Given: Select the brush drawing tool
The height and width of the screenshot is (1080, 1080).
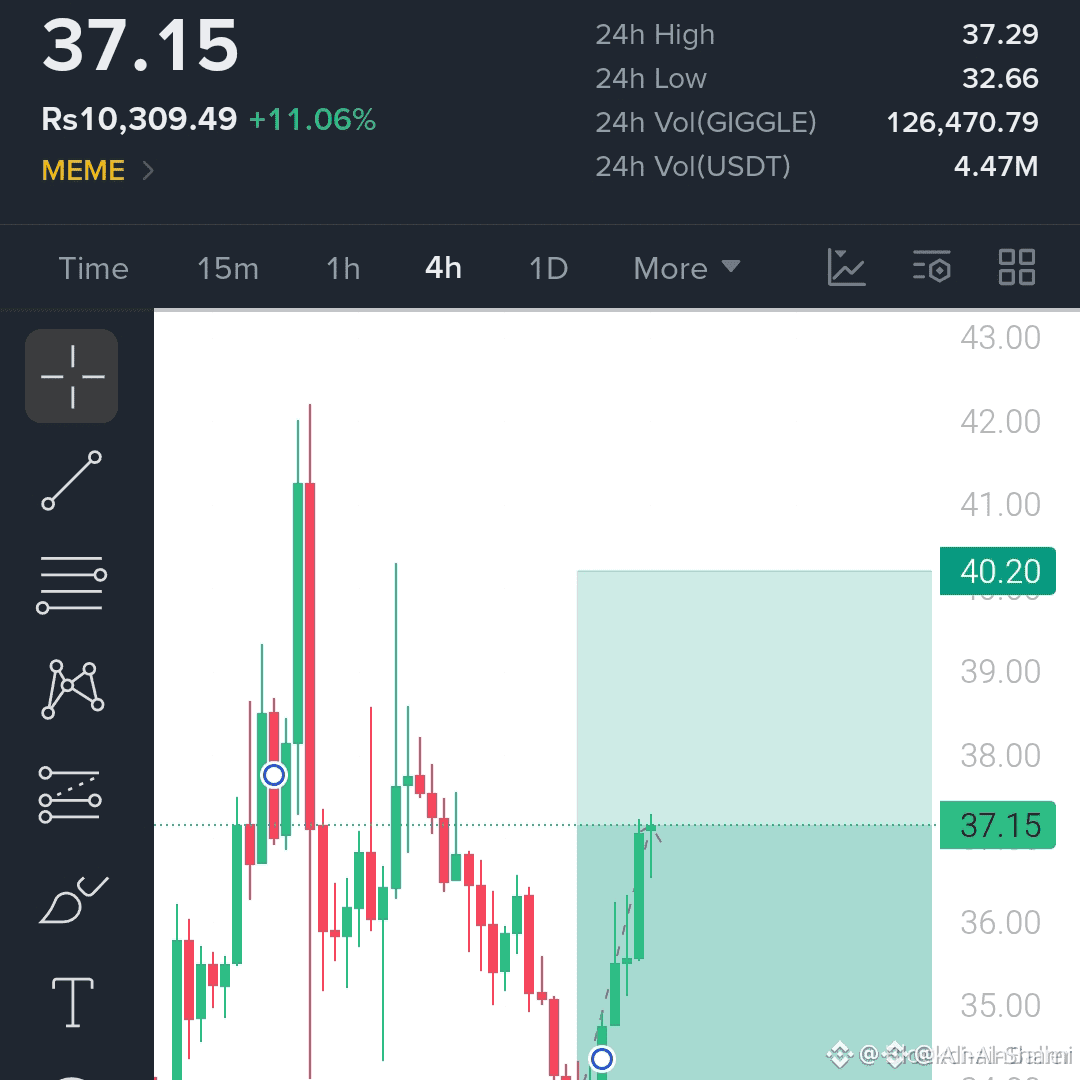Looking at the screenshot, I should pos(74,900).
